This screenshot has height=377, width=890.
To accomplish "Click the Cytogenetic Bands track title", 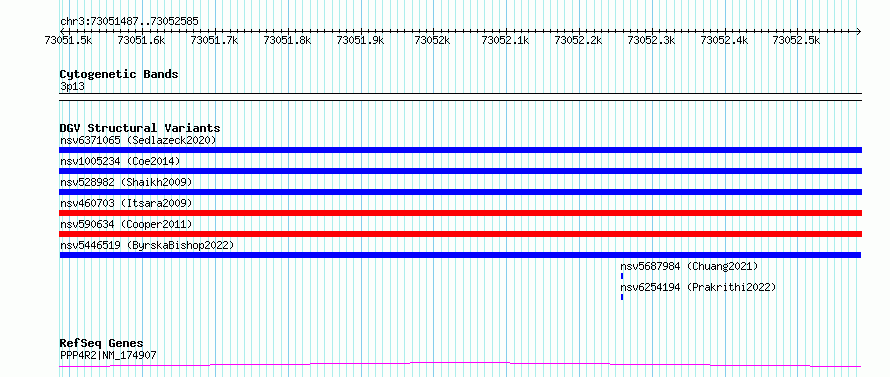I will (119, 74).
